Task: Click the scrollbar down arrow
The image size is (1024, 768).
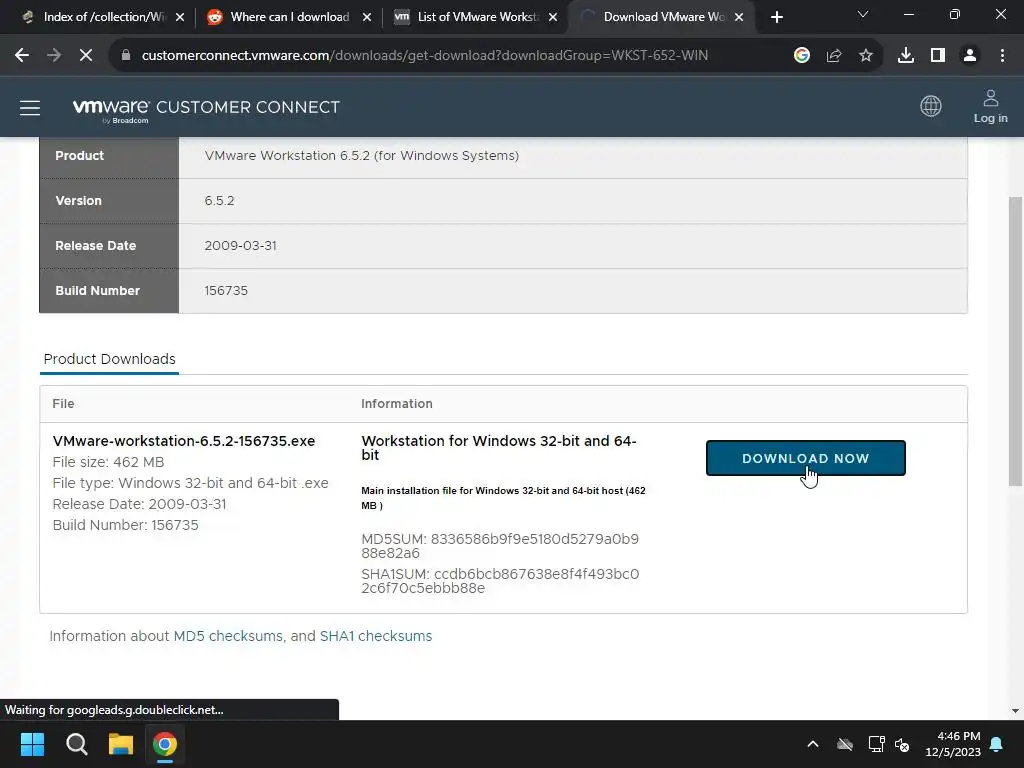Action: pyautogui.click(x=1015, y=711)
